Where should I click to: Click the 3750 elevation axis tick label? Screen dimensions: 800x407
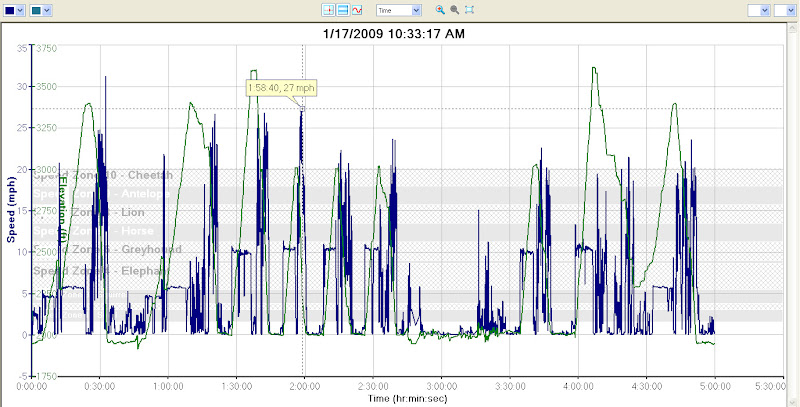[46, 48]
